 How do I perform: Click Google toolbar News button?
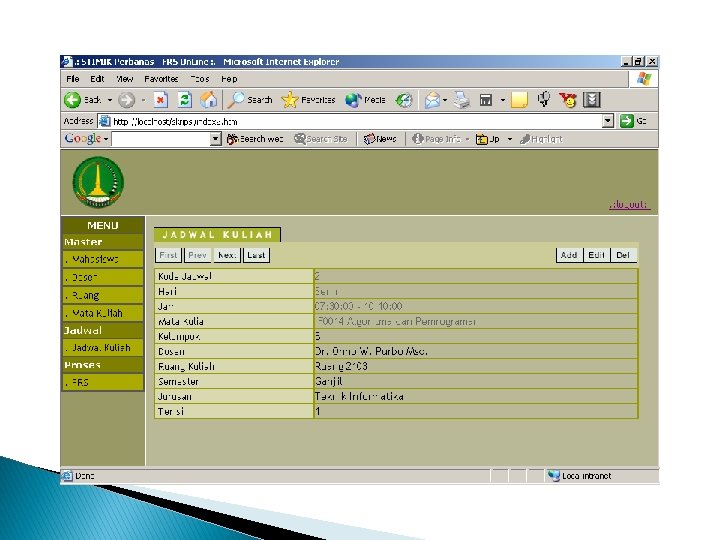point(380,139)
